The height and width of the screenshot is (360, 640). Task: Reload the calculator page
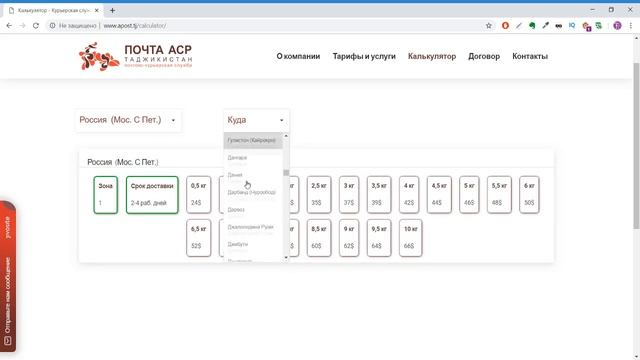point(36,25)
